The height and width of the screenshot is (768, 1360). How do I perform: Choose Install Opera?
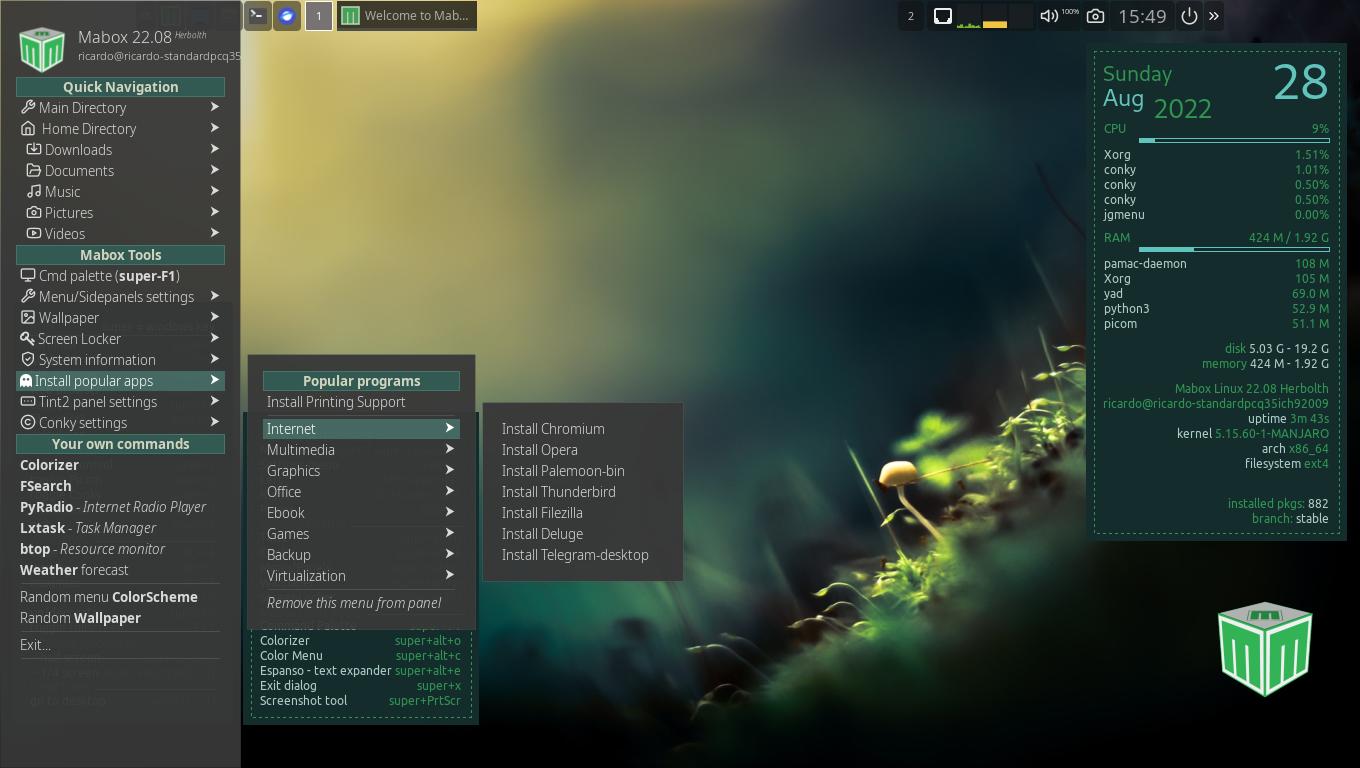click(583, 449)
